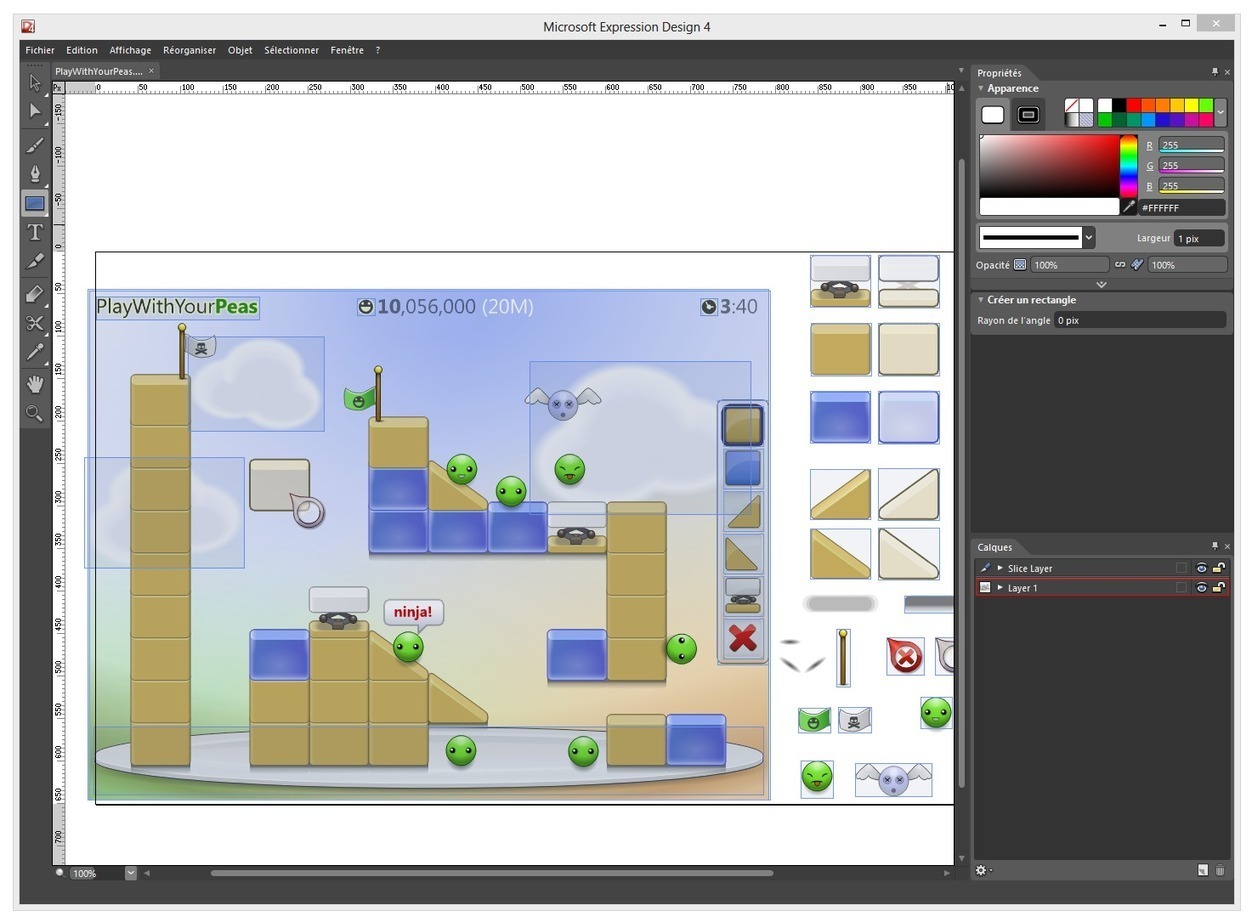Click the hex color field #FFFFFF
Viewport: 1252px width, 922px height.
tap(1182, 208)
